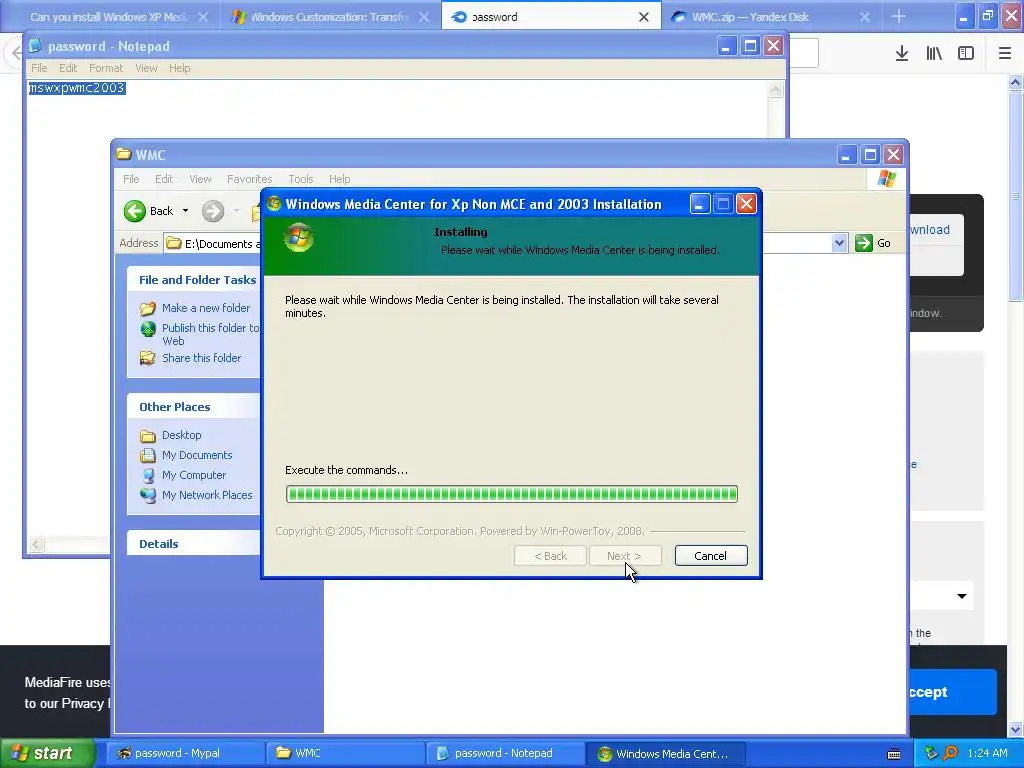Click the Share this folder icon
Screen dimensions: 1024x768
click(148, 358)
